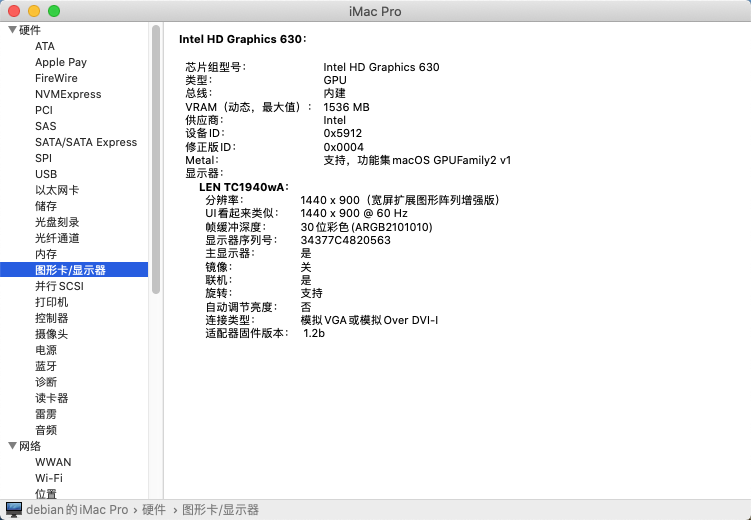Open the 打印机 printer entry

tap(51, 302)
